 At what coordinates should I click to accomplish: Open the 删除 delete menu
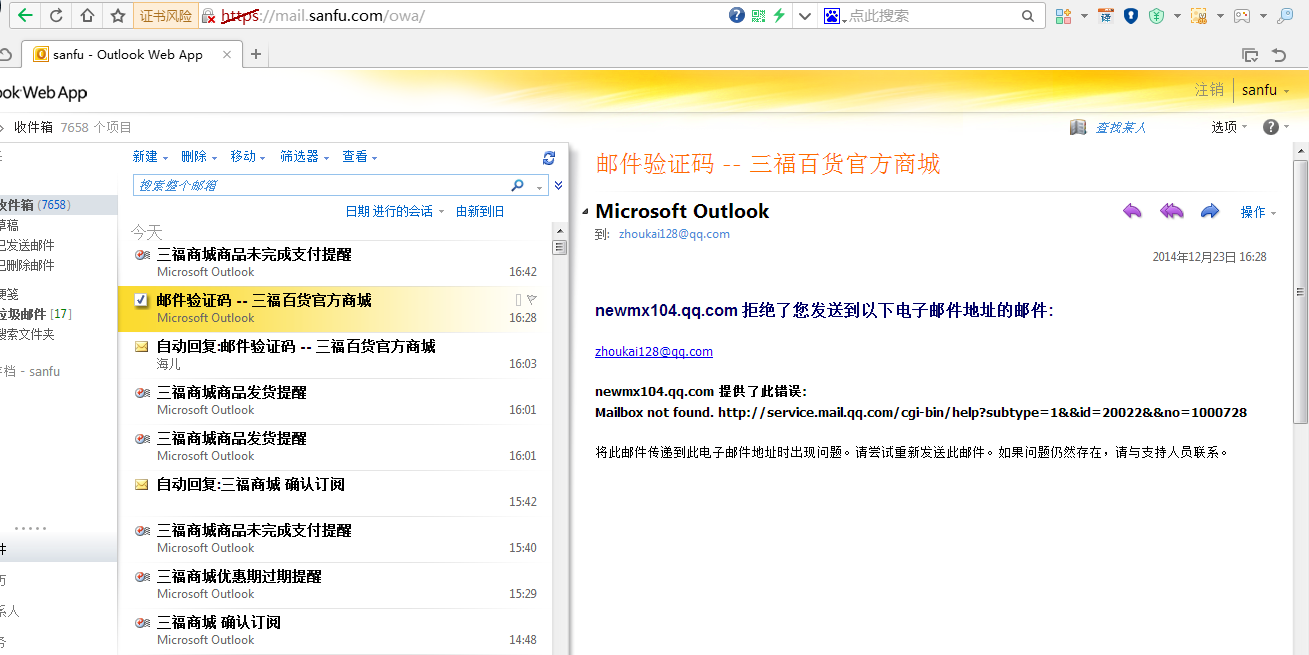pos(199,157)
